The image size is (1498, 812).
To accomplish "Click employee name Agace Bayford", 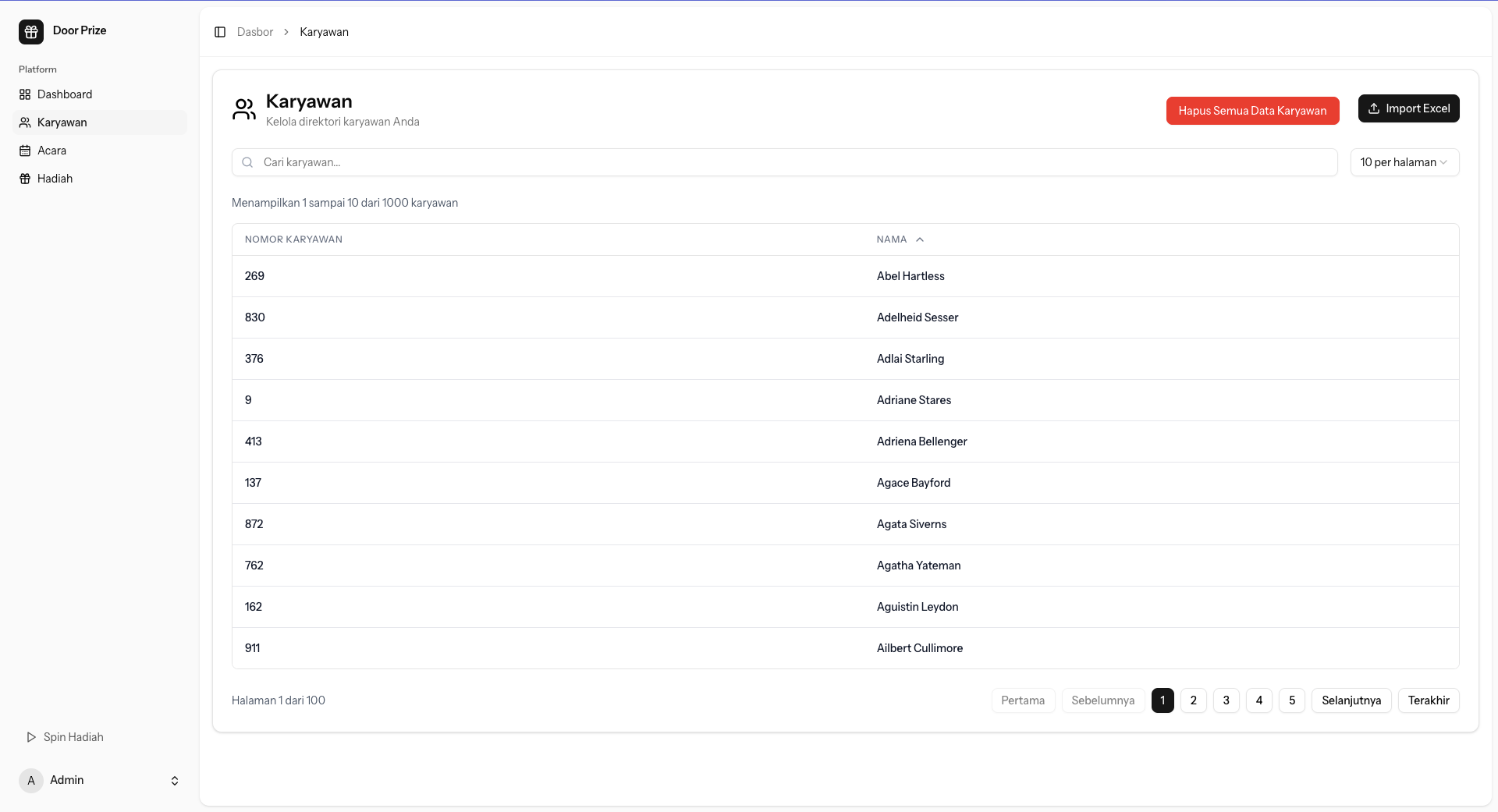I will [x=914, y=483].
